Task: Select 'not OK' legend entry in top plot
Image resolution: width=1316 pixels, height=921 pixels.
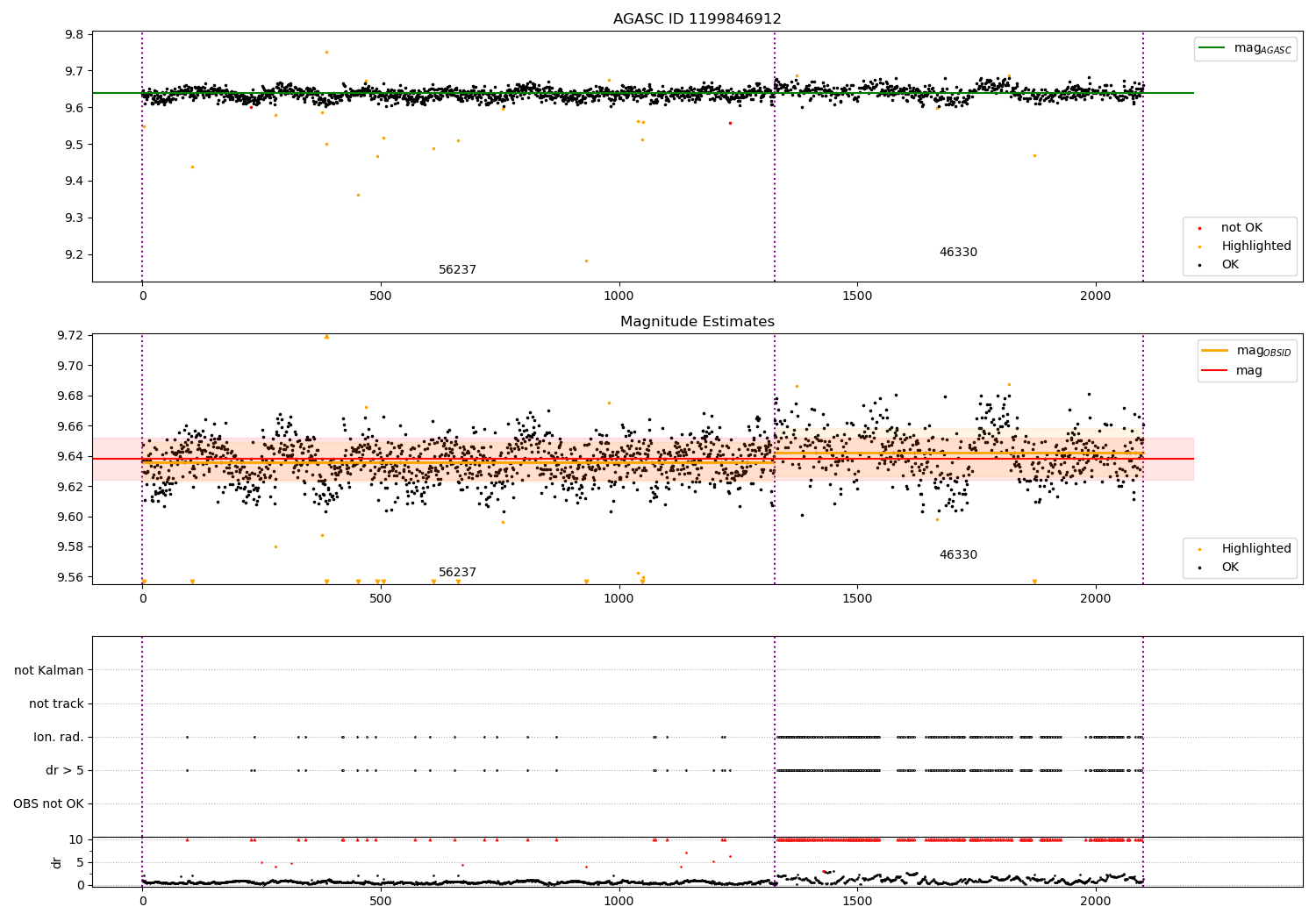Action: (1241, 227)
